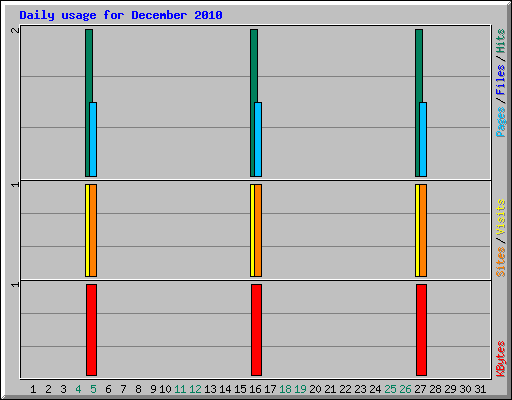
Task: Click the cyan Pages bar for day 16
Action: (x=258, y=139)
